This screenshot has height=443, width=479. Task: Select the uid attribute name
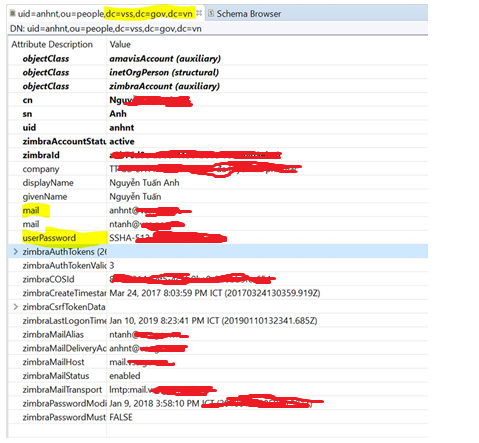[x=29, y=128]
